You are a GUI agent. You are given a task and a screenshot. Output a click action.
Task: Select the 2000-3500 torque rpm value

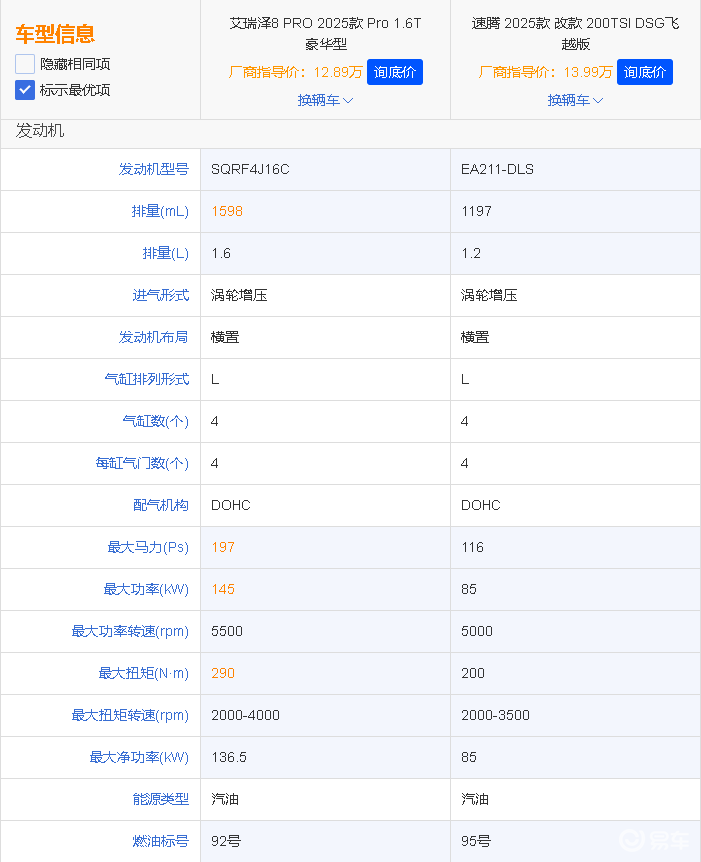(x=495, y=715)
